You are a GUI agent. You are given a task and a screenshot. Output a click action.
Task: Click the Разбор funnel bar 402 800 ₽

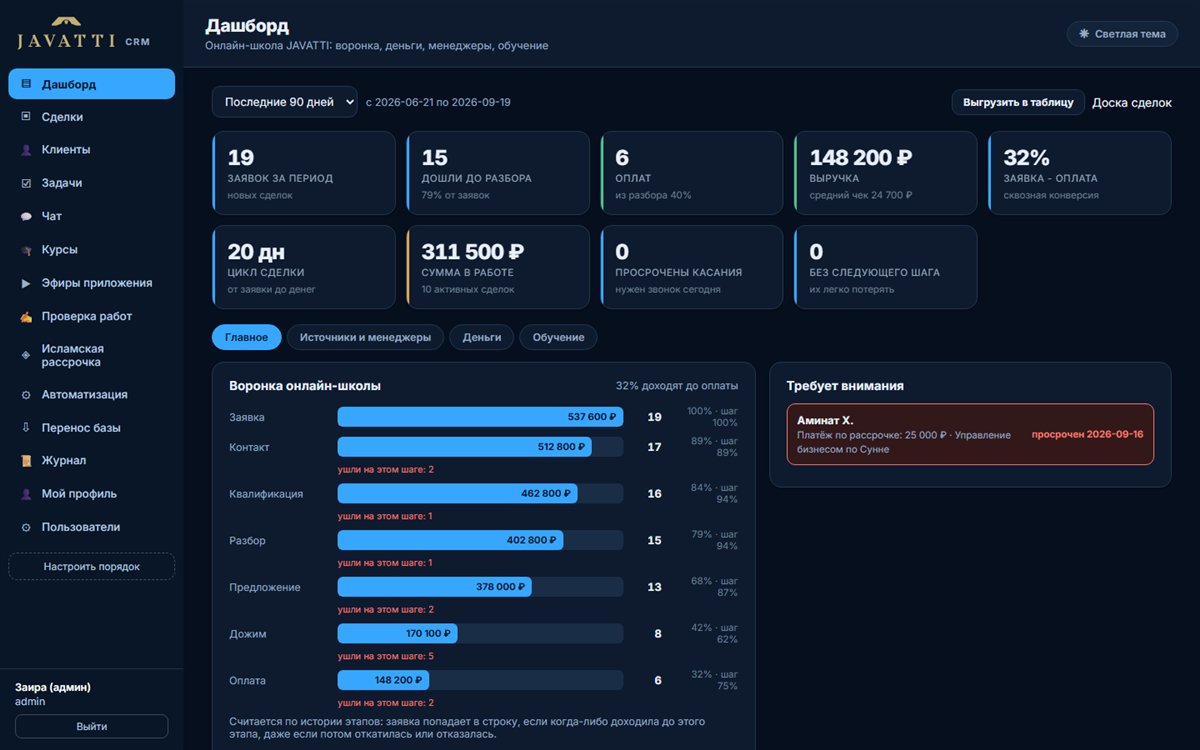pyautogui.click(x=451, y=540)
